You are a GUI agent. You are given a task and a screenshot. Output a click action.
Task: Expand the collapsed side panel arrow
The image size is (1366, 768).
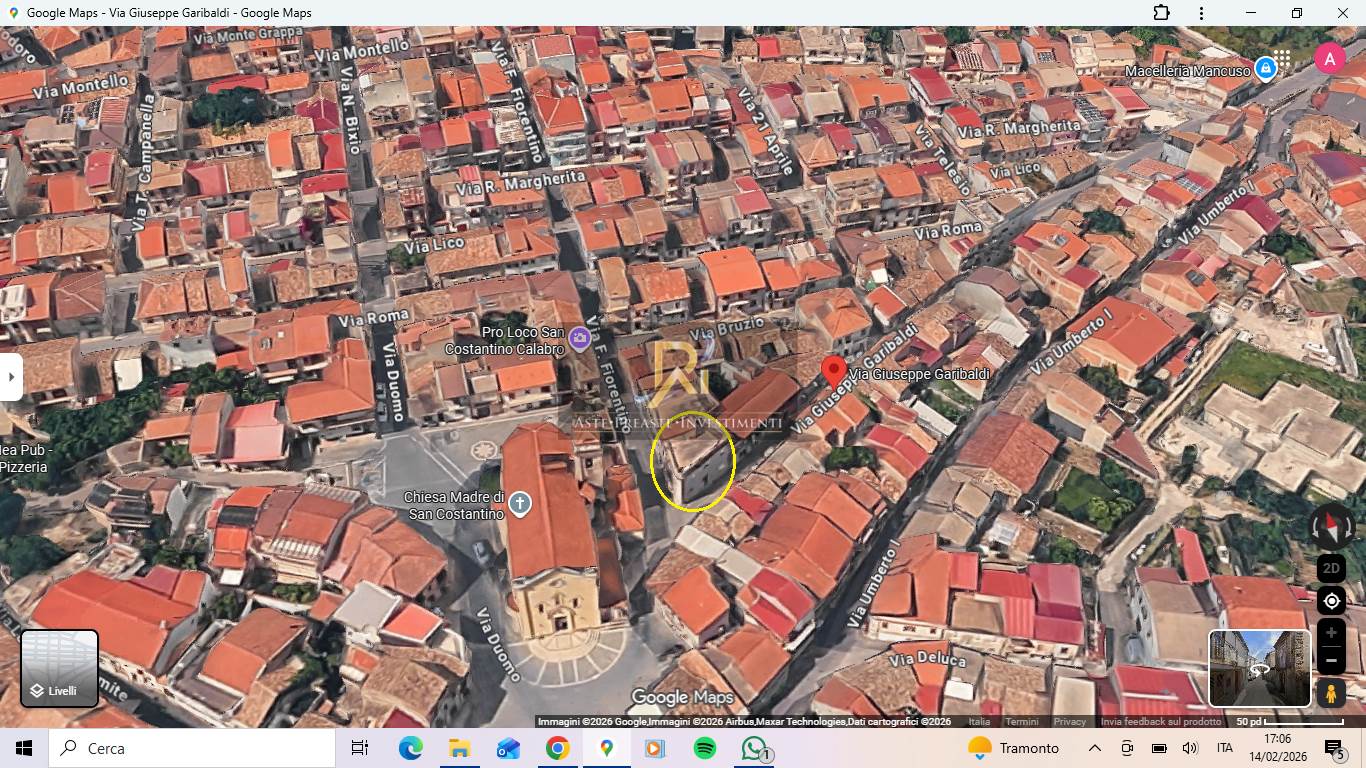(10, 377)
